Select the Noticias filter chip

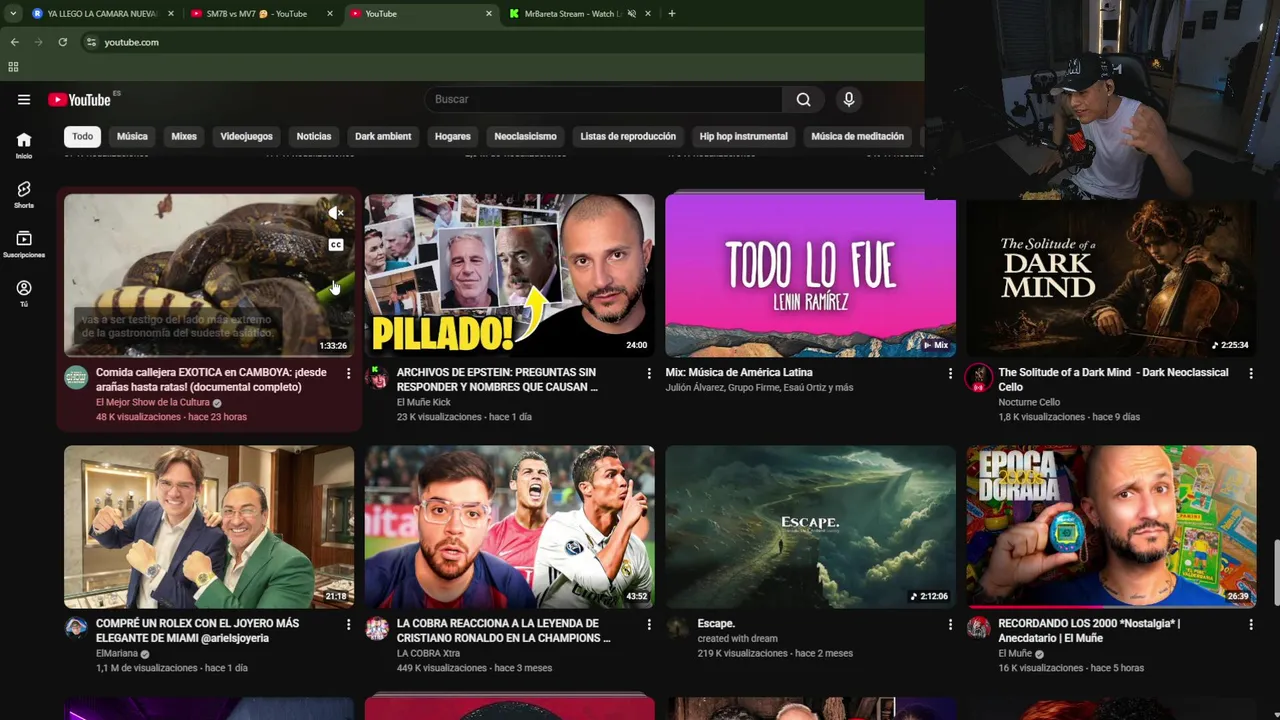(x=313, y=136)
